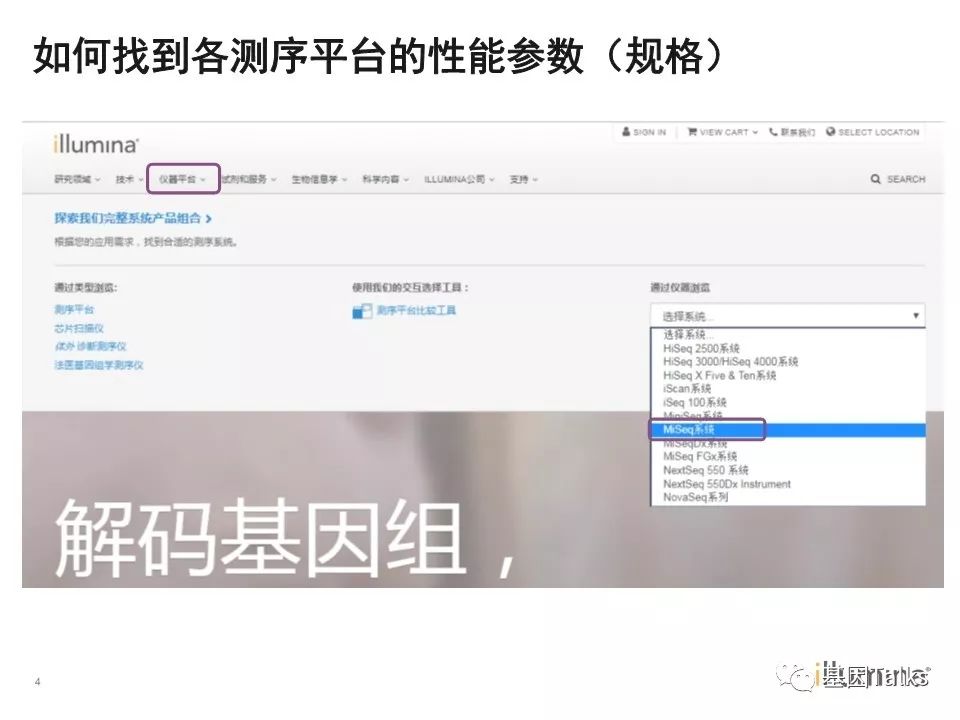Click the SELECT LOCATION globe icon

point(831,132)
